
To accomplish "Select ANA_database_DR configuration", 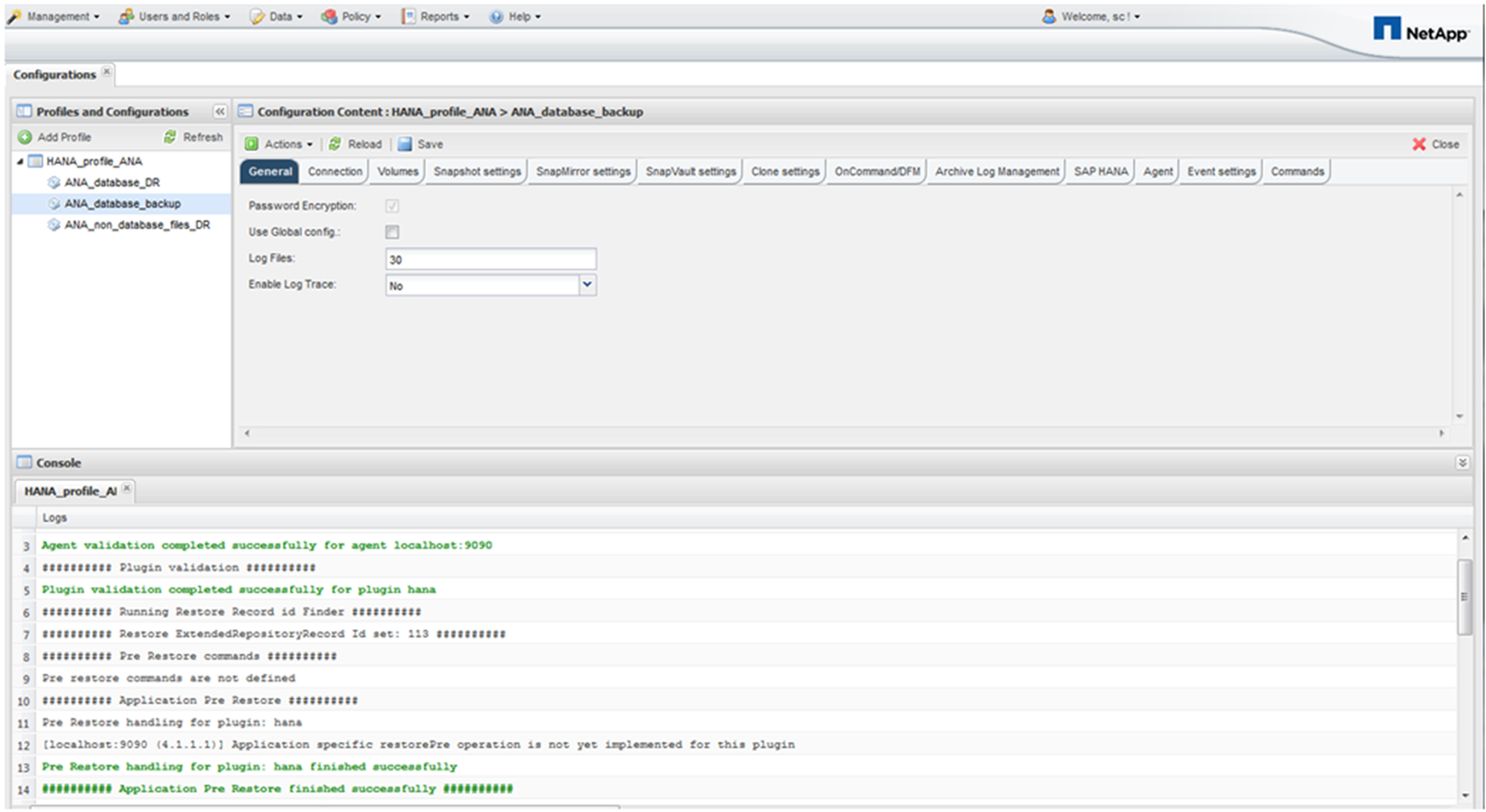I will [112, 183].
